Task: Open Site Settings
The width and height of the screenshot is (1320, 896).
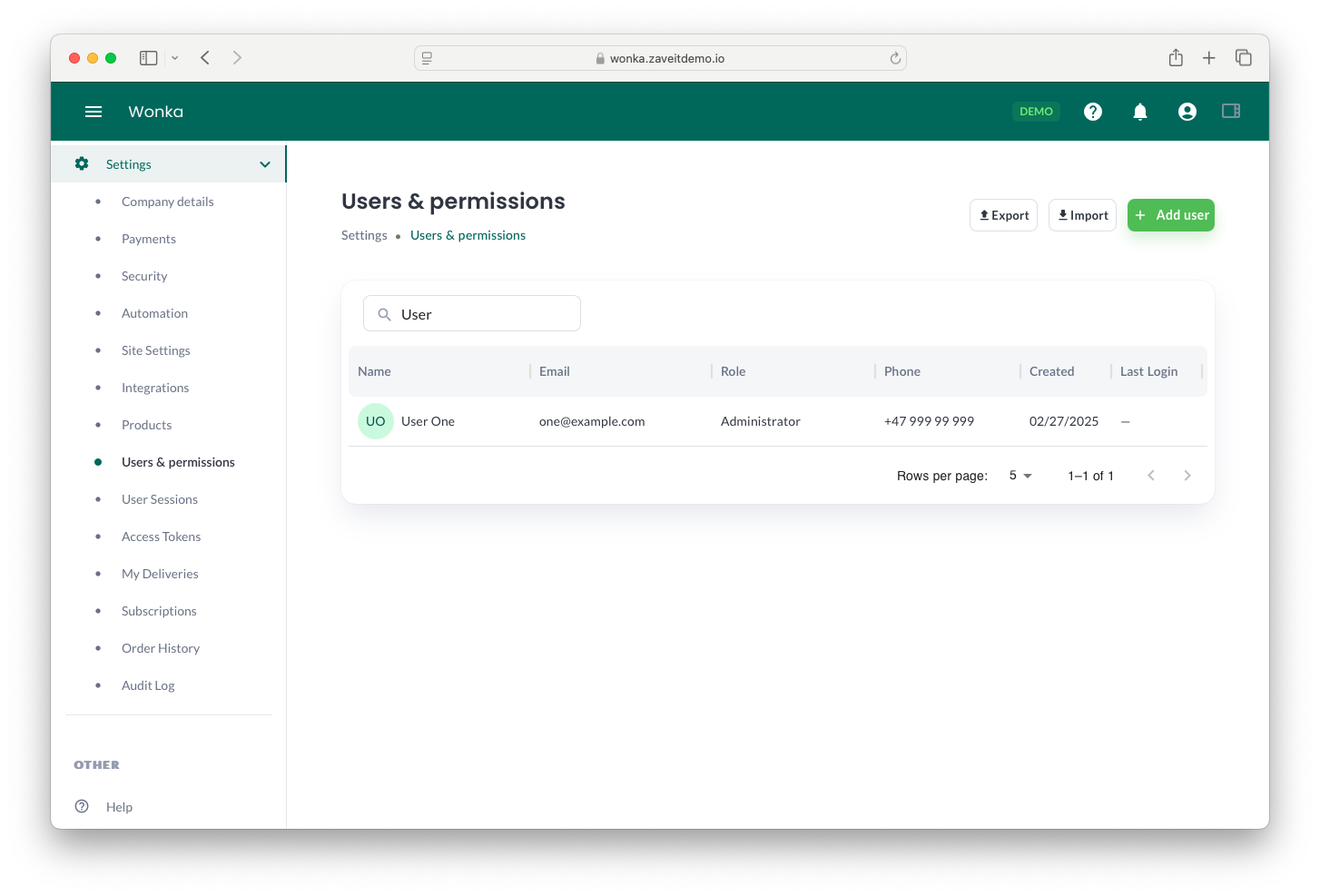Action: click(156, 350)
